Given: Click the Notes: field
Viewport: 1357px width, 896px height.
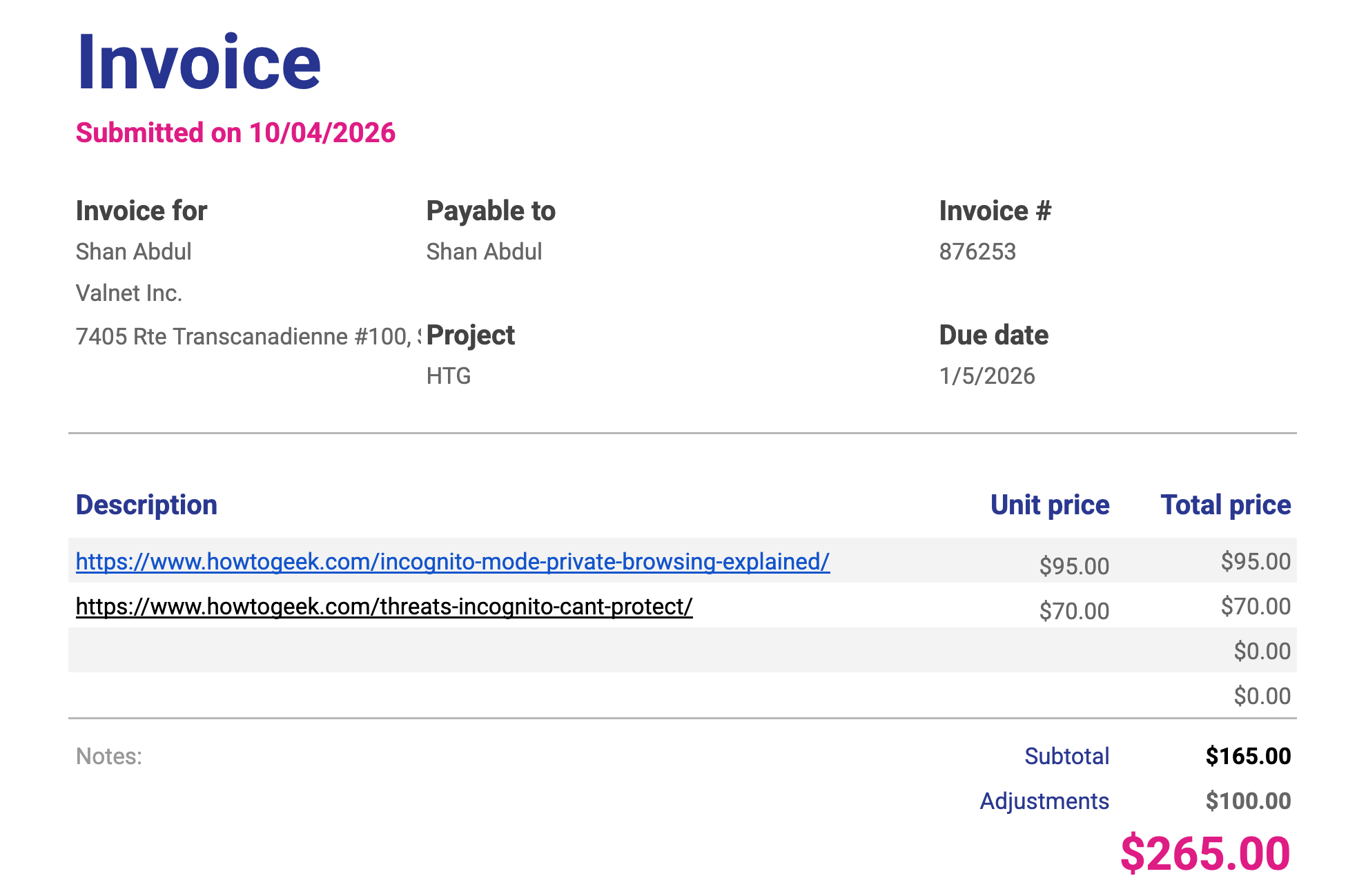Looking at the screenshot, I should coord(109,756).
